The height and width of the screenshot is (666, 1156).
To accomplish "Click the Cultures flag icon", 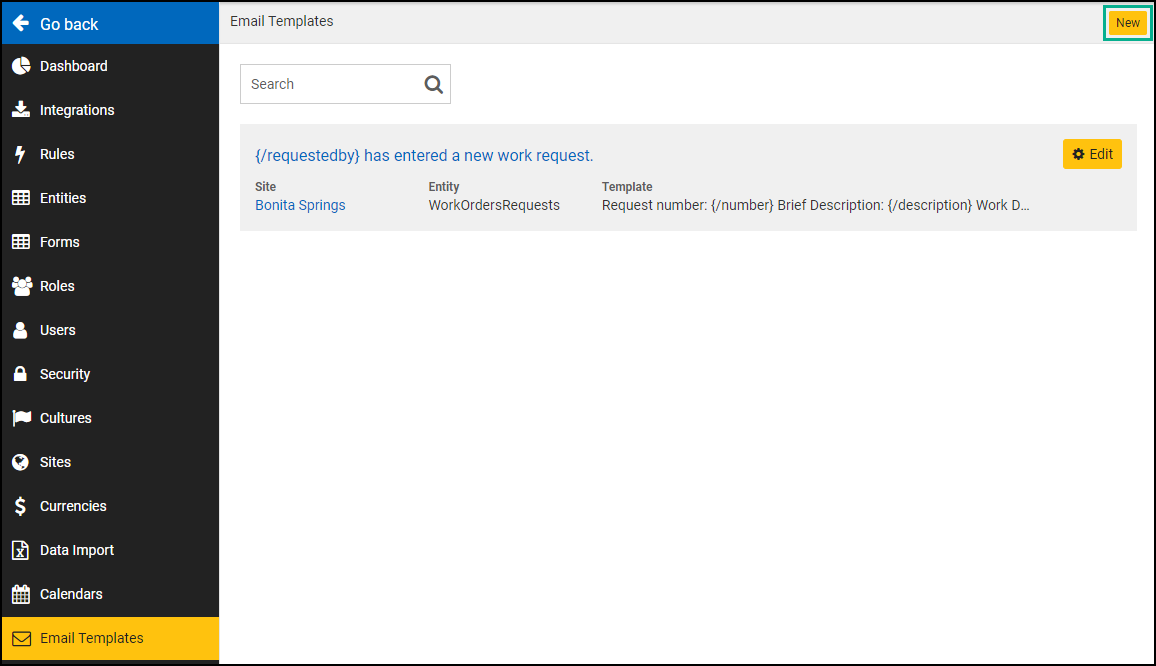I will (x=21, y=418).
